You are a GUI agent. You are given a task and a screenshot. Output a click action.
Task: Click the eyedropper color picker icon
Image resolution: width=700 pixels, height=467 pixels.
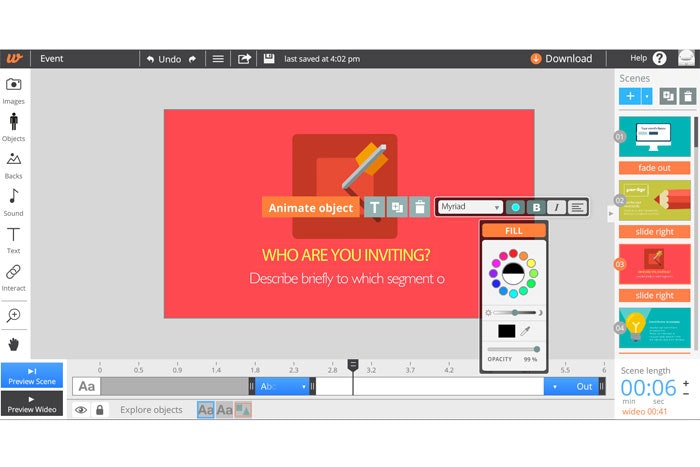click(525, 330)
